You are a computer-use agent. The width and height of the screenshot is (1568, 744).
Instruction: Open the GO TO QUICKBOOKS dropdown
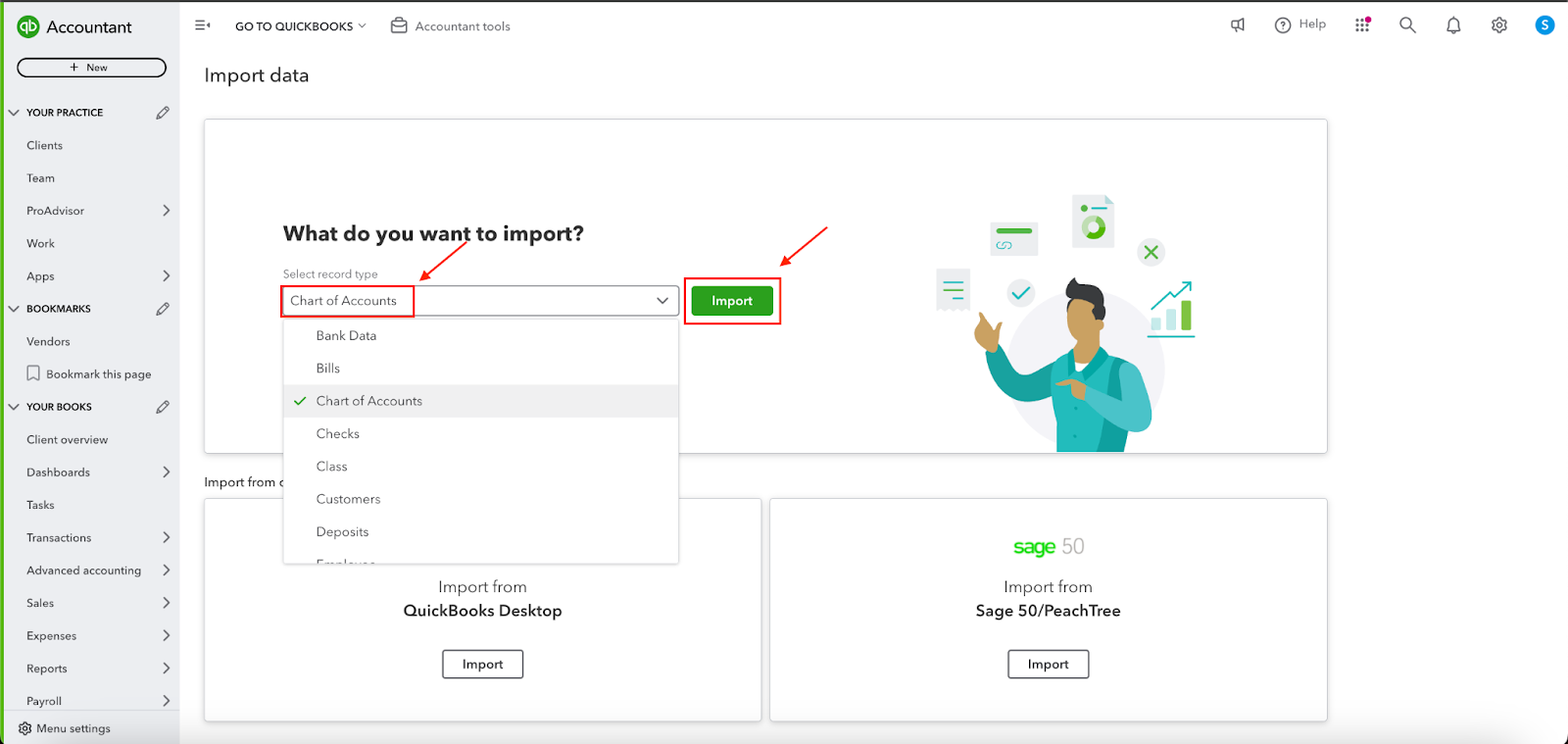click(300, 26)
